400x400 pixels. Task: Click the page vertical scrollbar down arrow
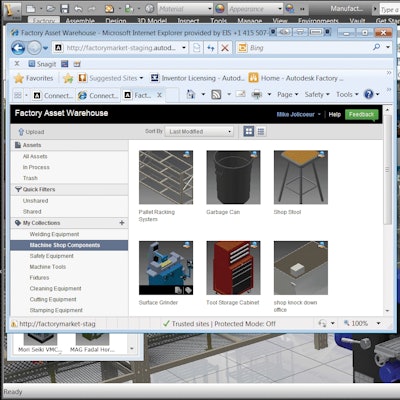coord(387,311)
